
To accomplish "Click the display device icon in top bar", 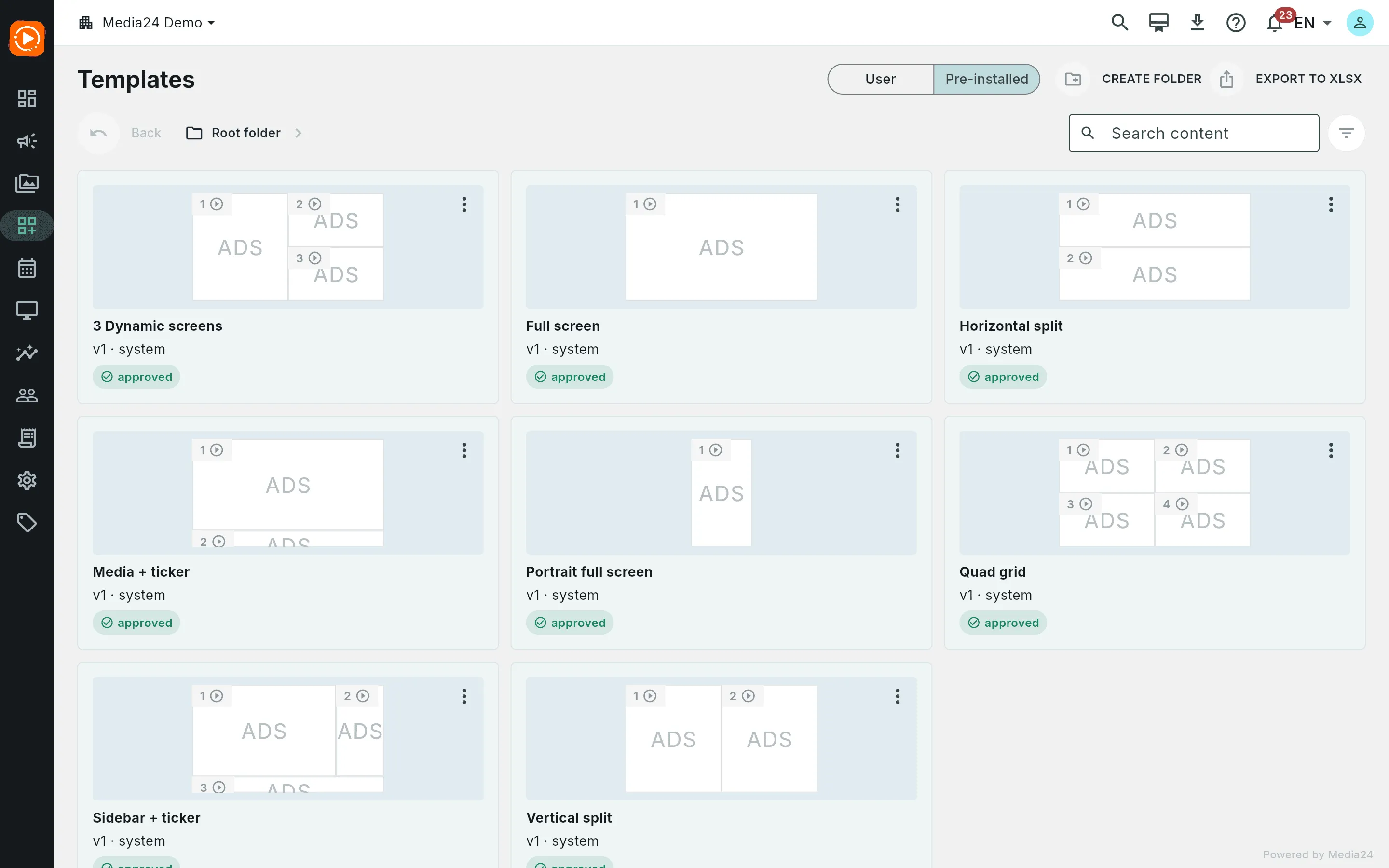I will 1158,22.
